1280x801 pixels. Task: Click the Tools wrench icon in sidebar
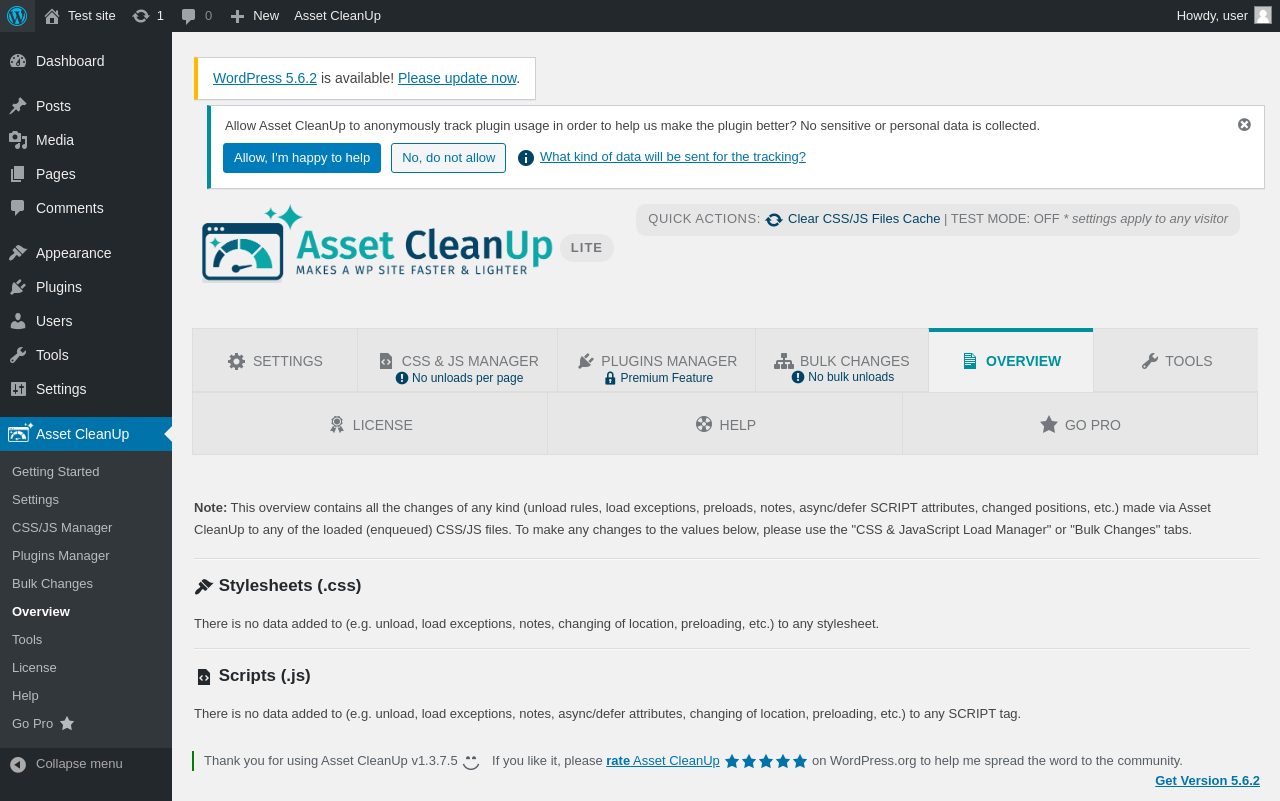coord(18,355)
